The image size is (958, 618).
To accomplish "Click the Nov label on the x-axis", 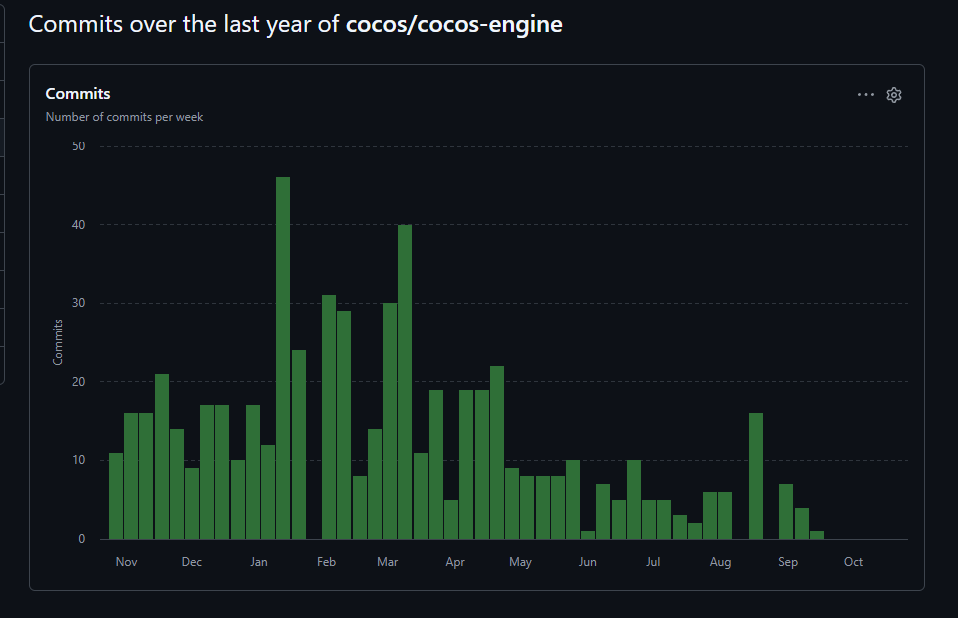I will [126, 562].
